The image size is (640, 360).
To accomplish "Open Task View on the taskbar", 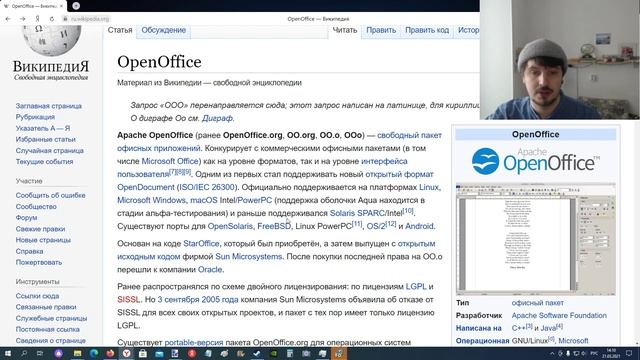I will click(40, 353).
